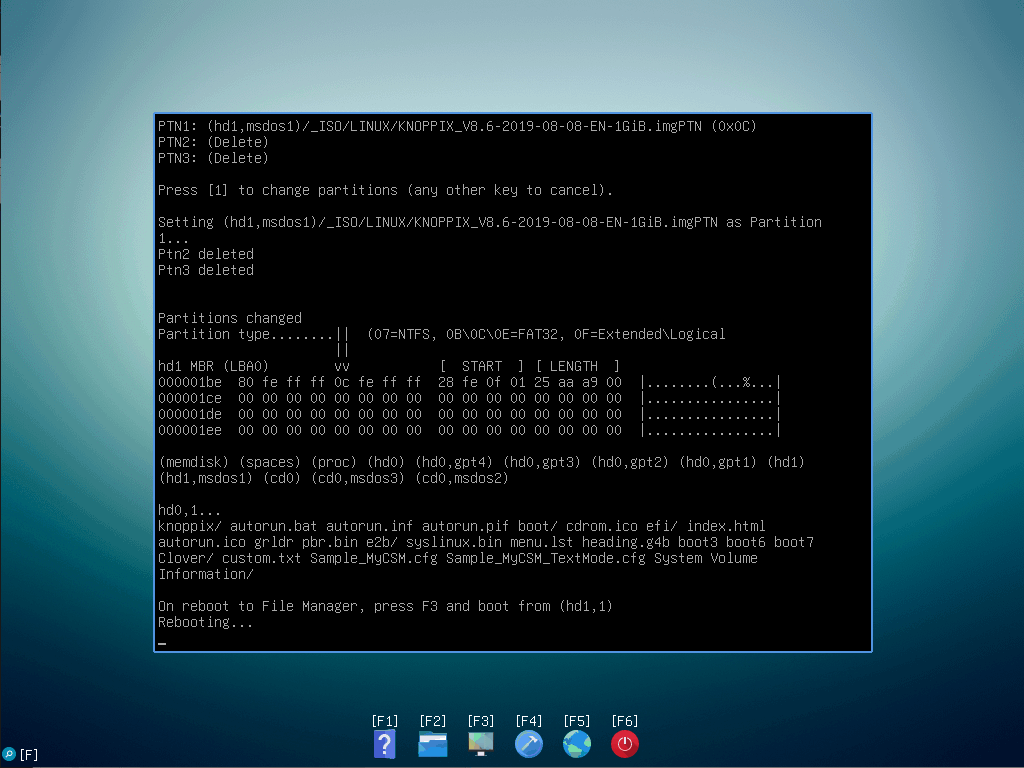
Task: Select the monitor boot icon under F3
Action: click(481, 744)
